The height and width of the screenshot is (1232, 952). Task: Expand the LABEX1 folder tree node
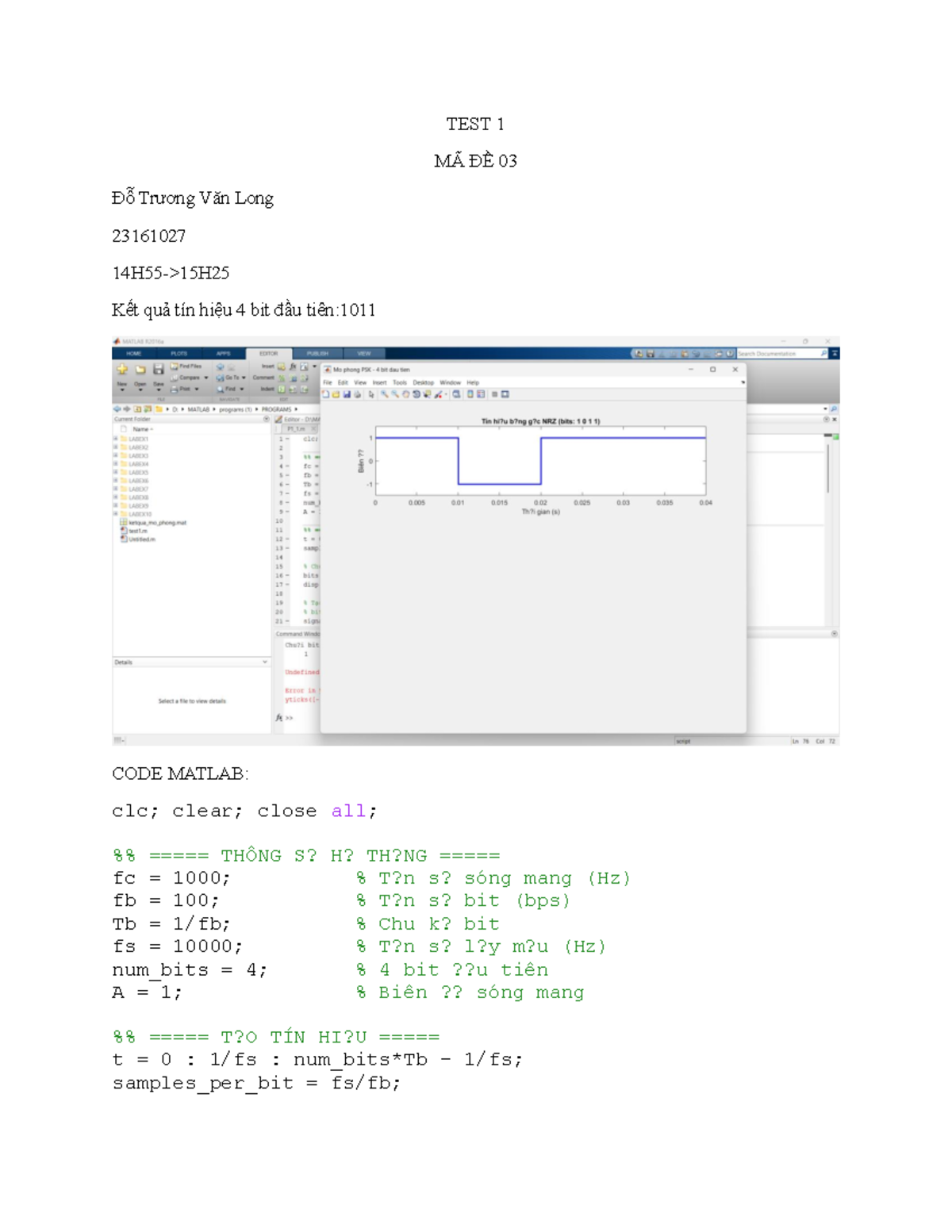pos(116,439)
